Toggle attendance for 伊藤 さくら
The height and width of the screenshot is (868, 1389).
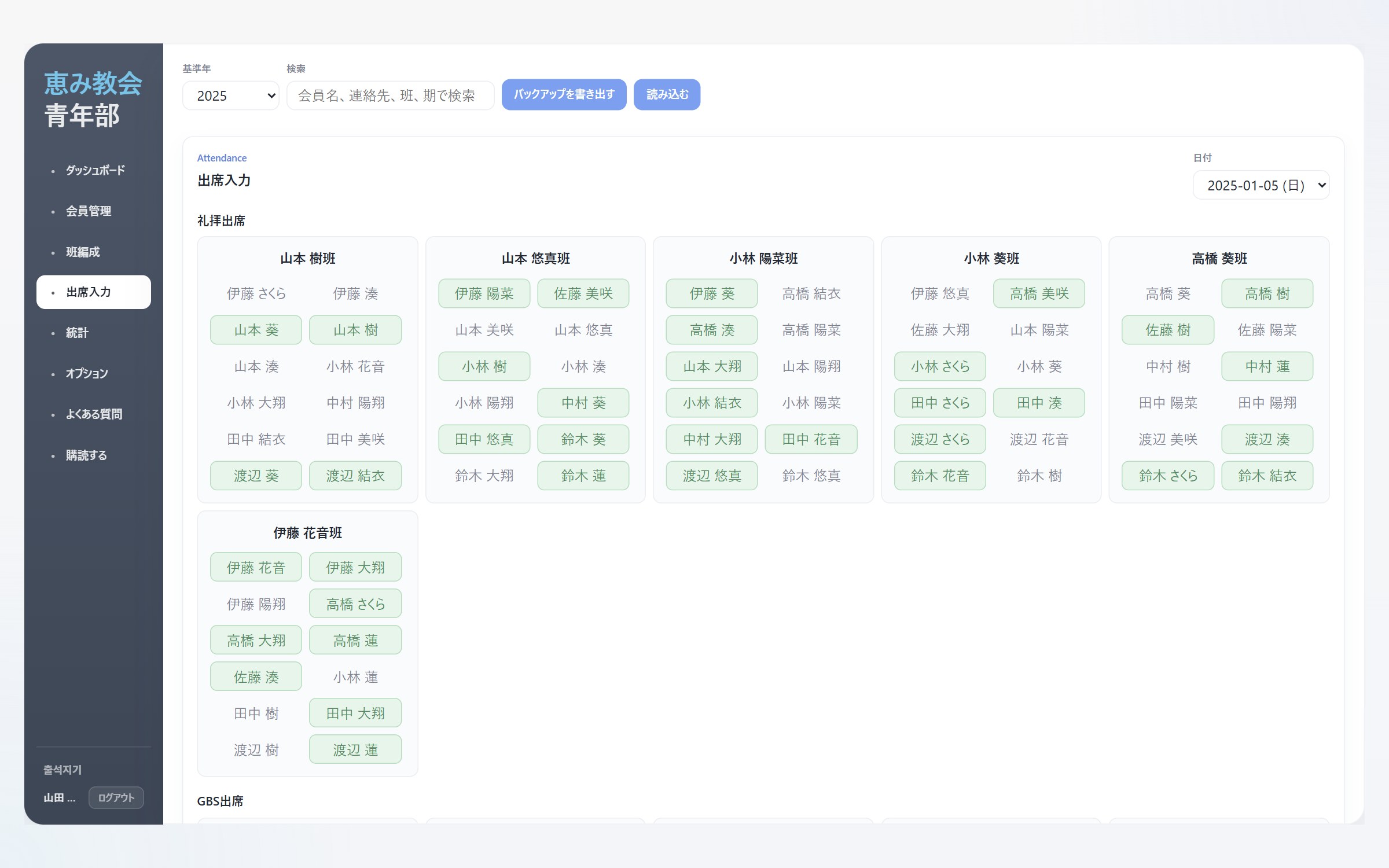256,293
